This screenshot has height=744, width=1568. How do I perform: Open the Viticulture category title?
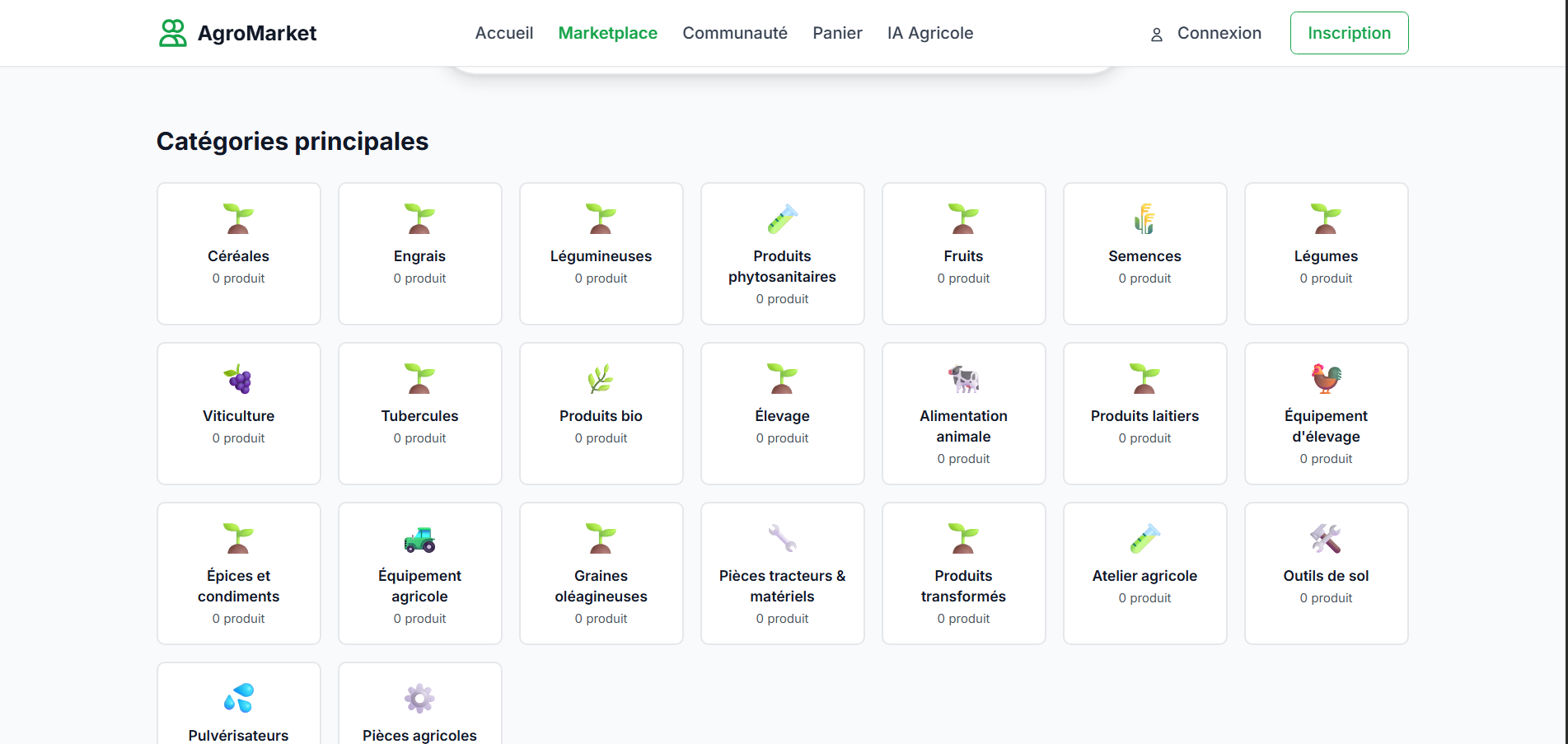click(x=239, y=416)
